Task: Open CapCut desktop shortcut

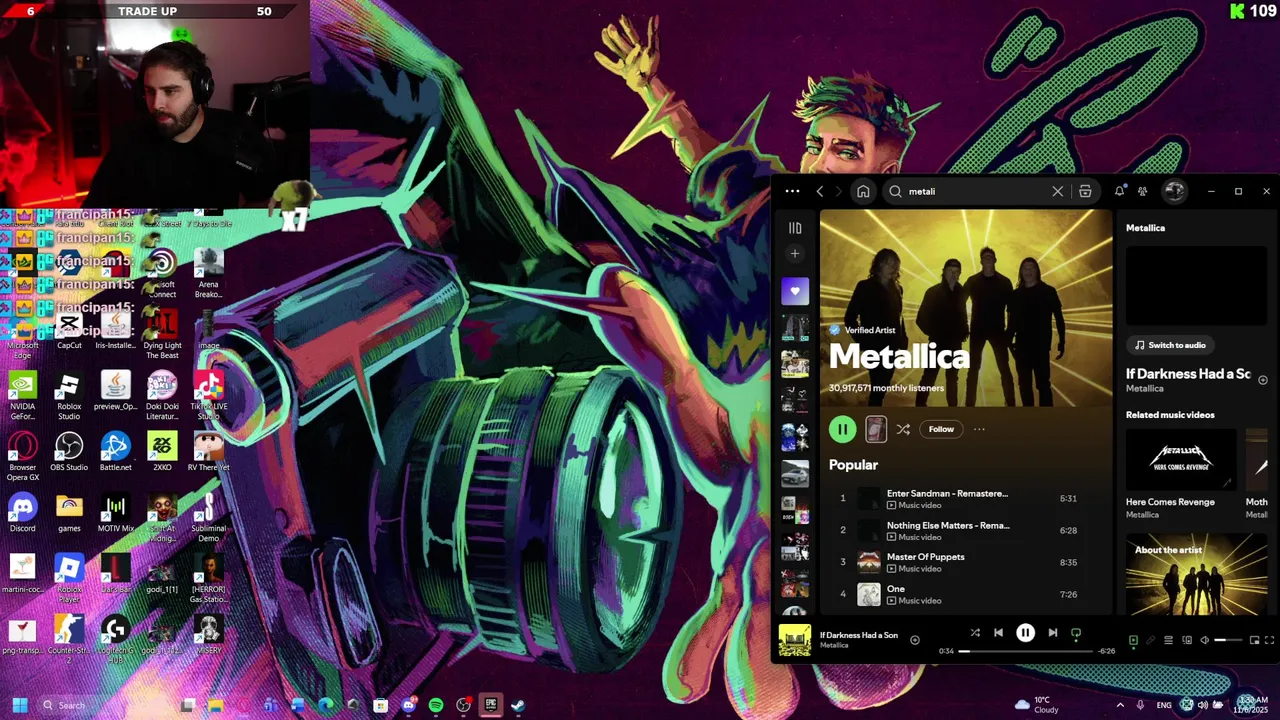Action: click(x=69, y=331)
